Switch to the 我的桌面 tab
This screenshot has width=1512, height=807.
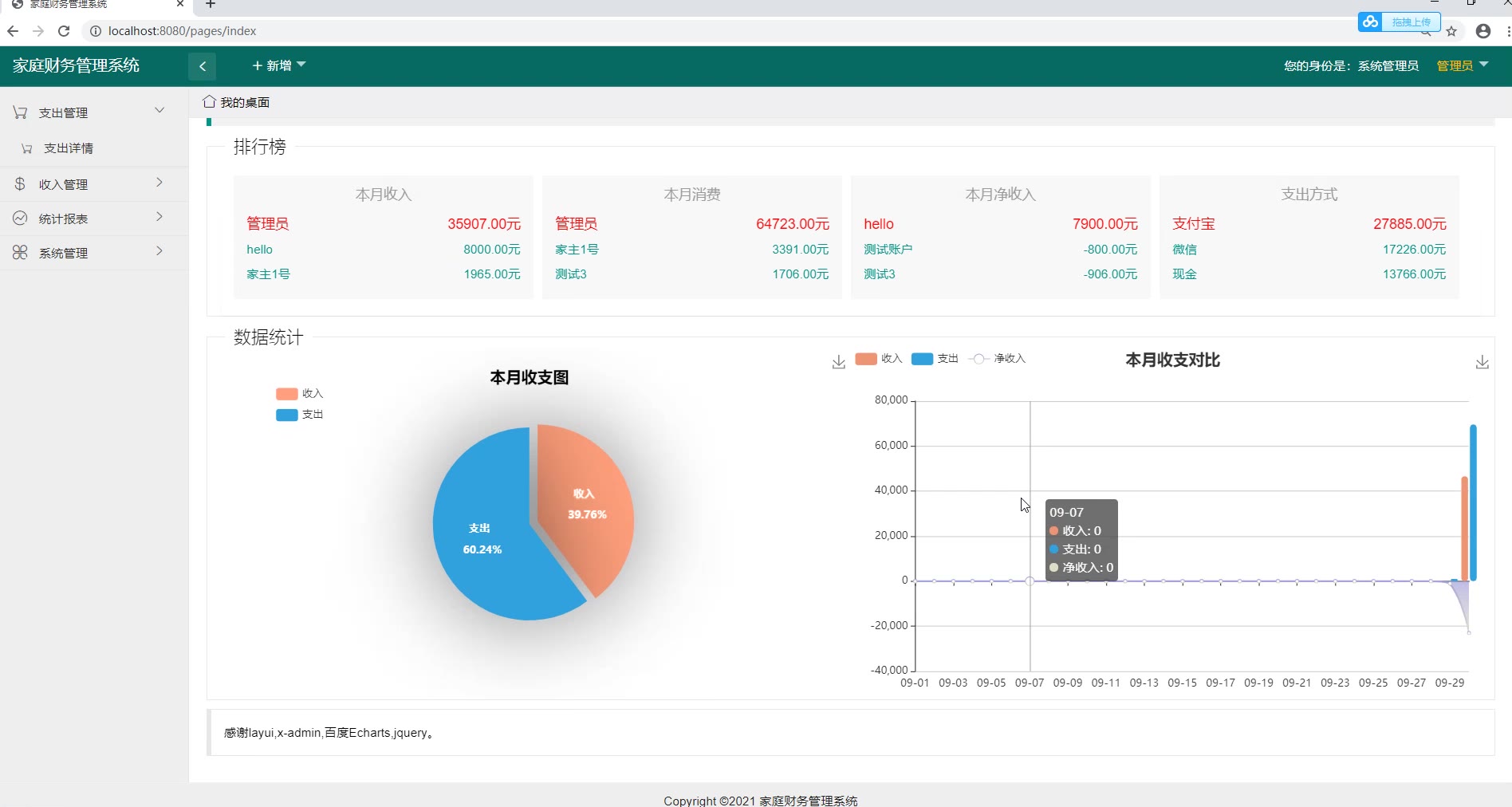point(237,102)
